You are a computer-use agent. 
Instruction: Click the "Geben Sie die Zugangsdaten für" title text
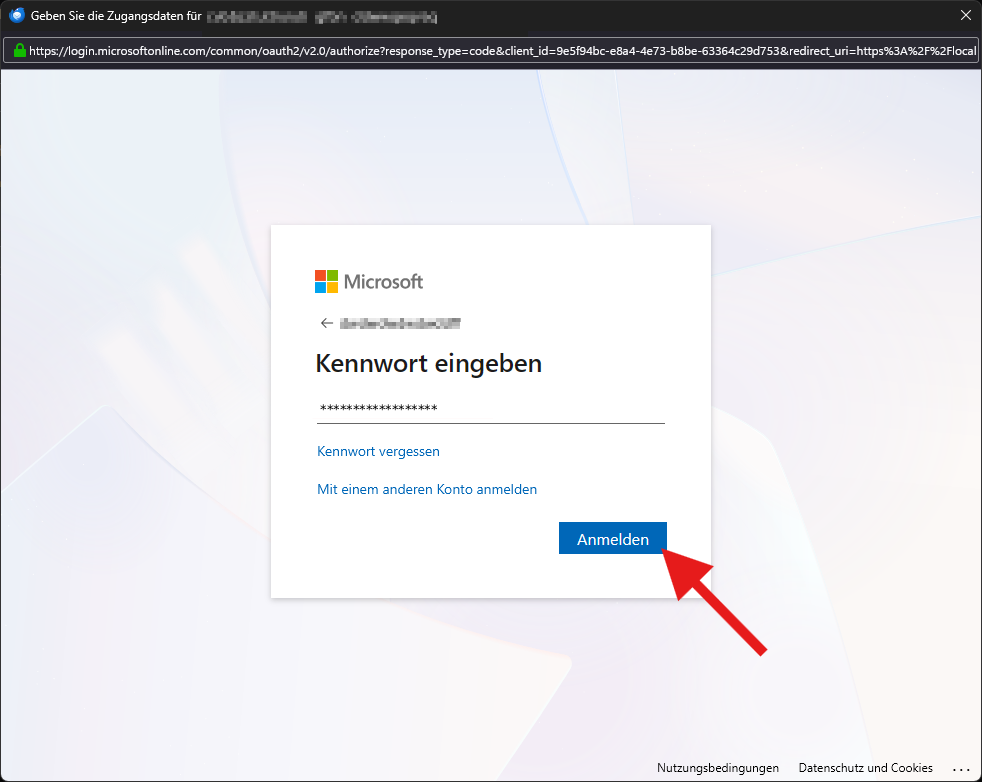116,17
